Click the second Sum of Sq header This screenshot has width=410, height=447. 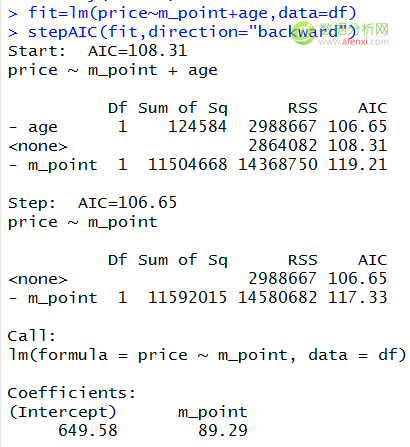[x=183, y=260]
